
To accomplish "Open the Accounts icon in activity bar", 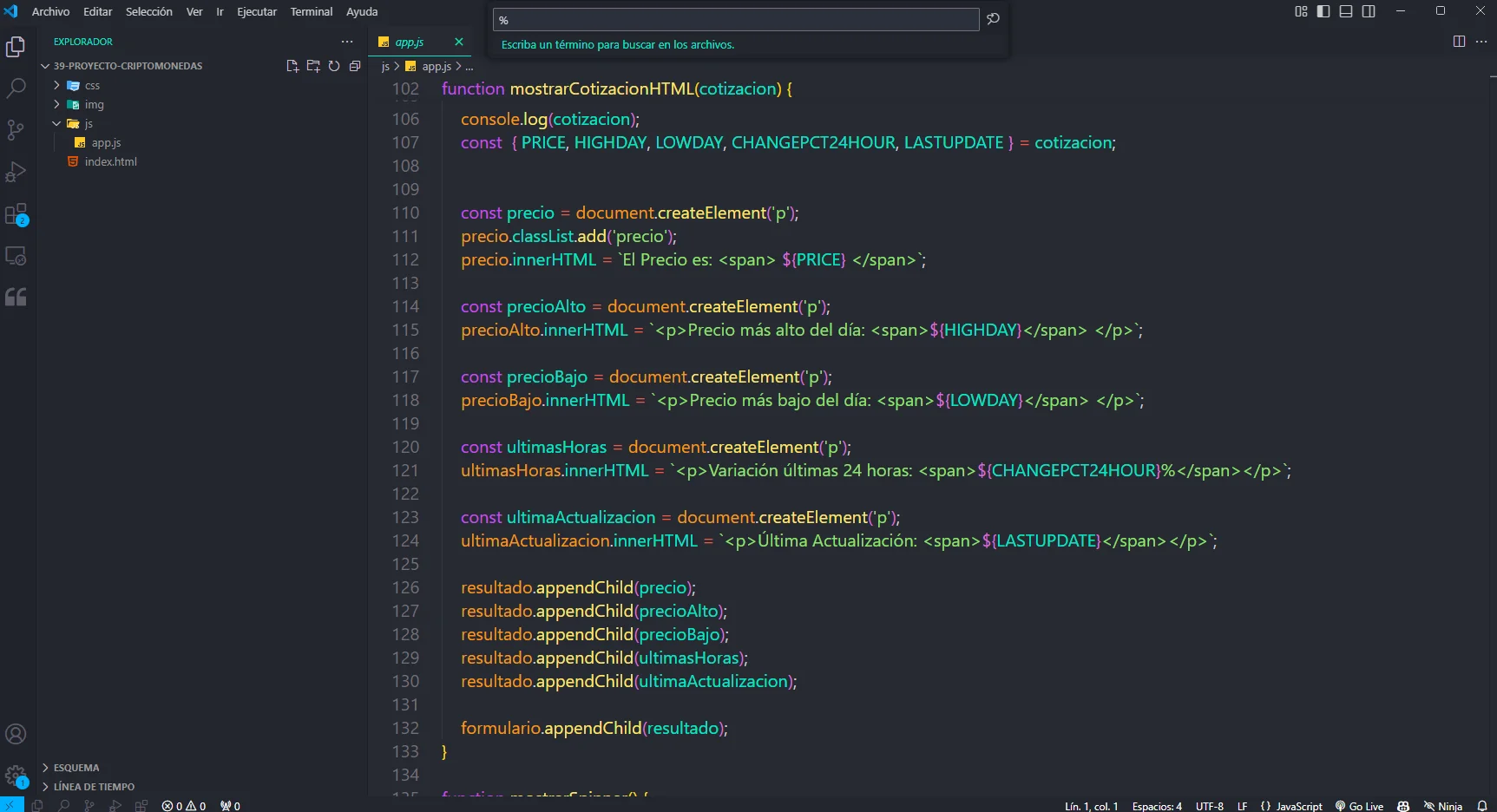I will [16, 734].
